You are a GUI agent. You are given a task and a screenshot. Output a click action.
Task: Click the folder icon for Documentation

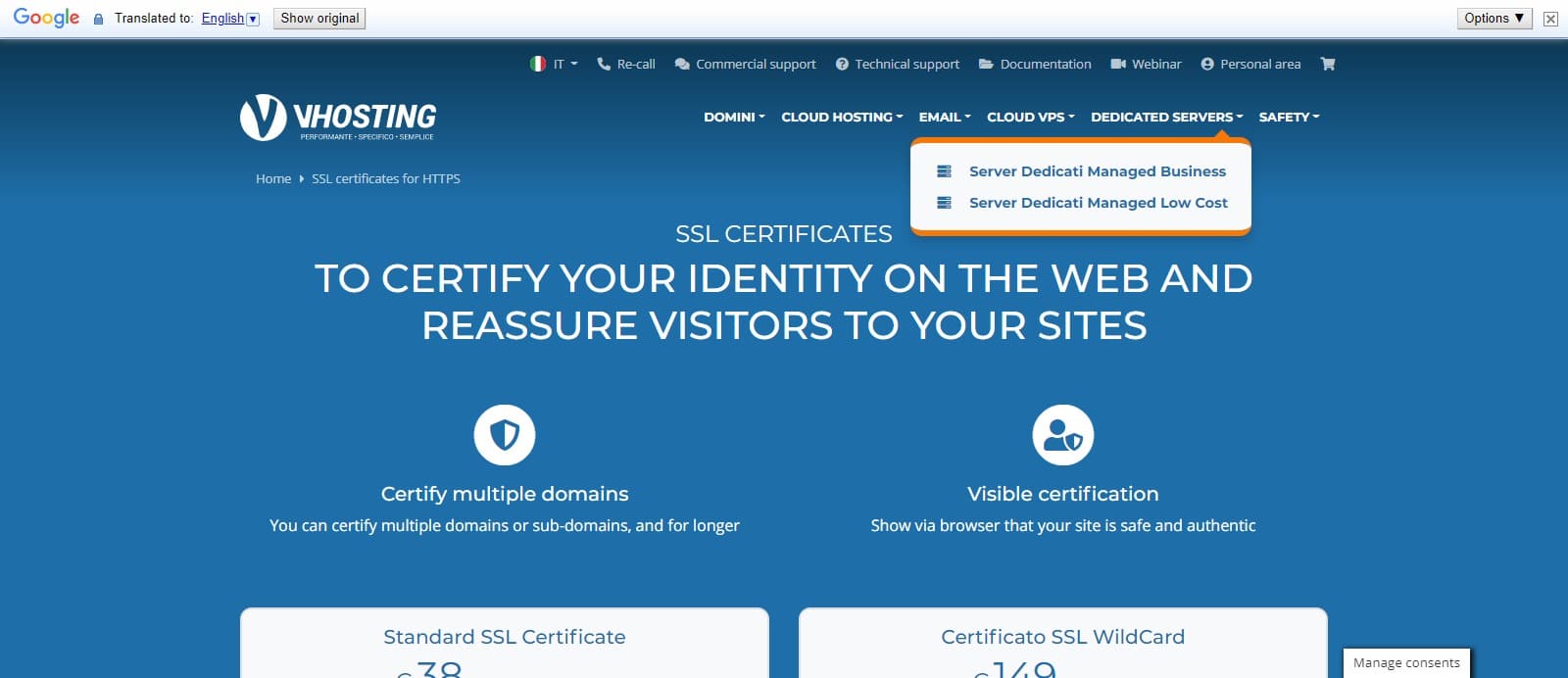(x=986, y=64)
